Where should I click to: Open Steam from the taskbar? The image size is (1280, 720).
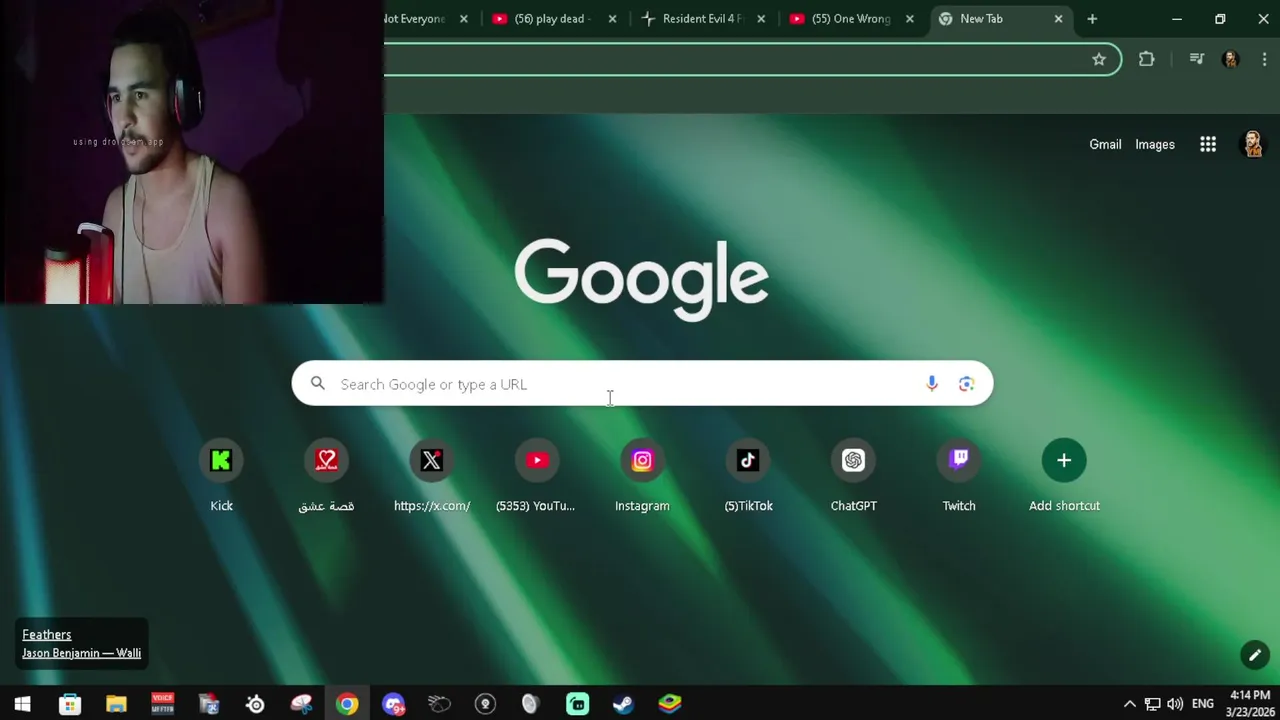coord(623,704)
